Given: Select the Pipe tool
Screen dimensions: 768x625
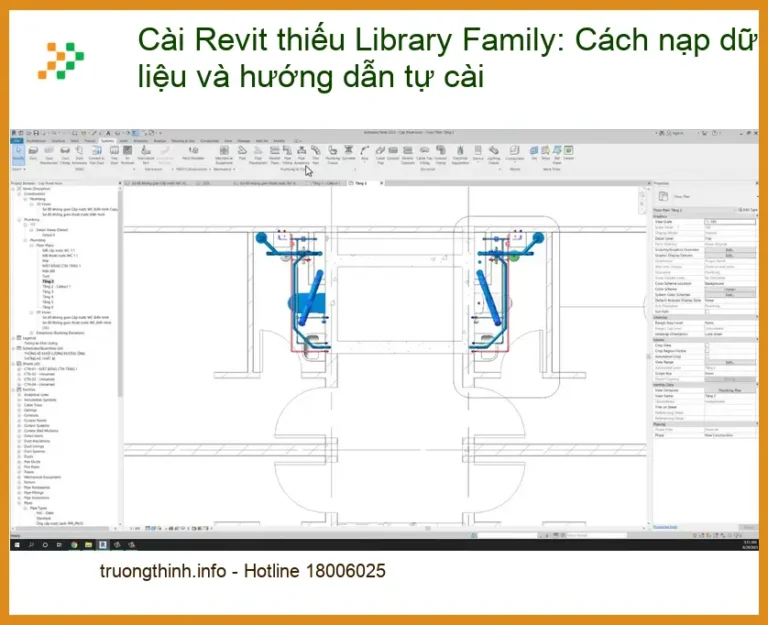Looking at the screenshot, I should pyautogui.click(x=242, y=153).
